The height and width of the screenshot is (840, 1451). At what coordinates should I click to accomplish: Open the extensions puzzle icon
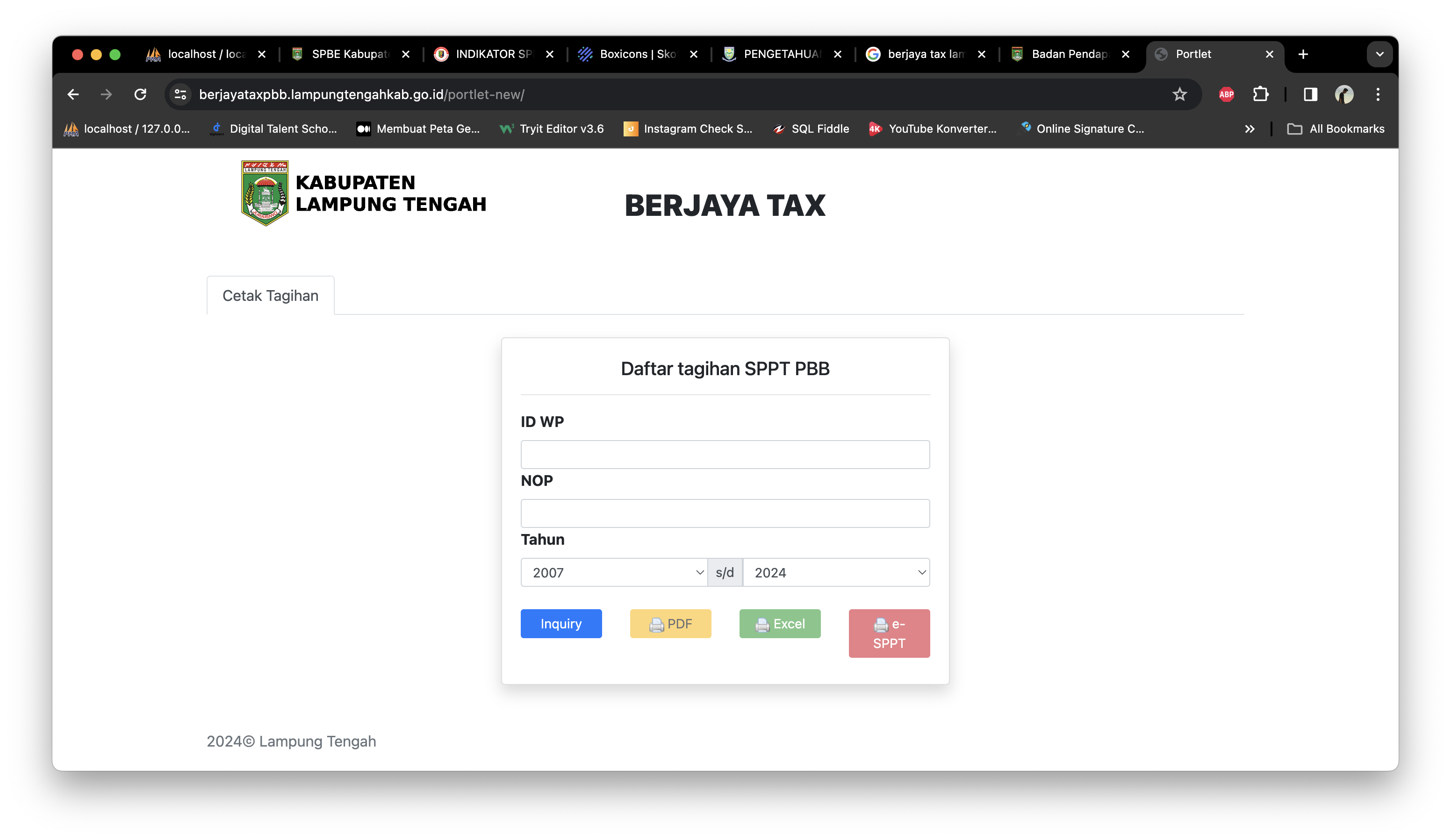tap(1260, 94)
